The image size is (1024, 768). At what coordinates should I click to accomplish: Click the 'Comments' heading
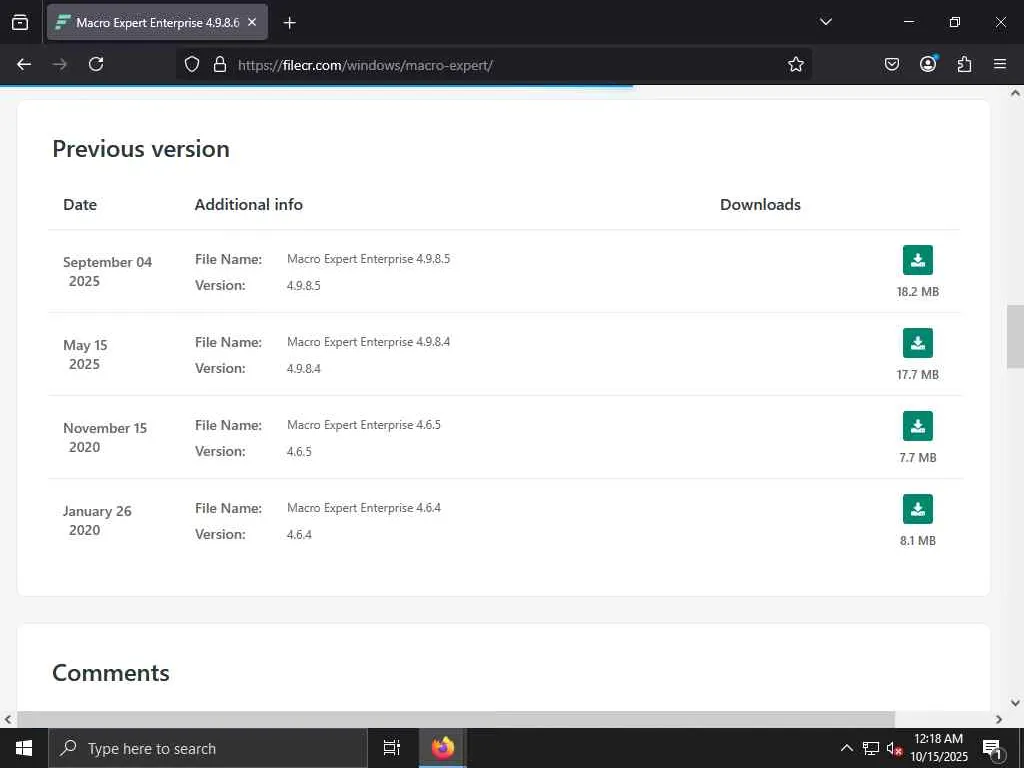111,673
